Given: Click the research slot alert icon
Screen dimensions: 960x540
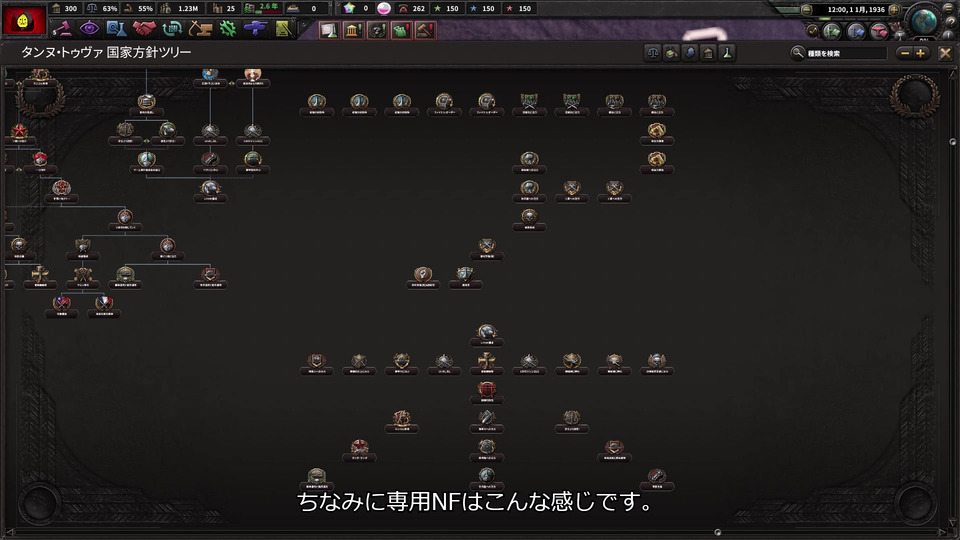Looking at the screenshot, I should tap(329, 30).
